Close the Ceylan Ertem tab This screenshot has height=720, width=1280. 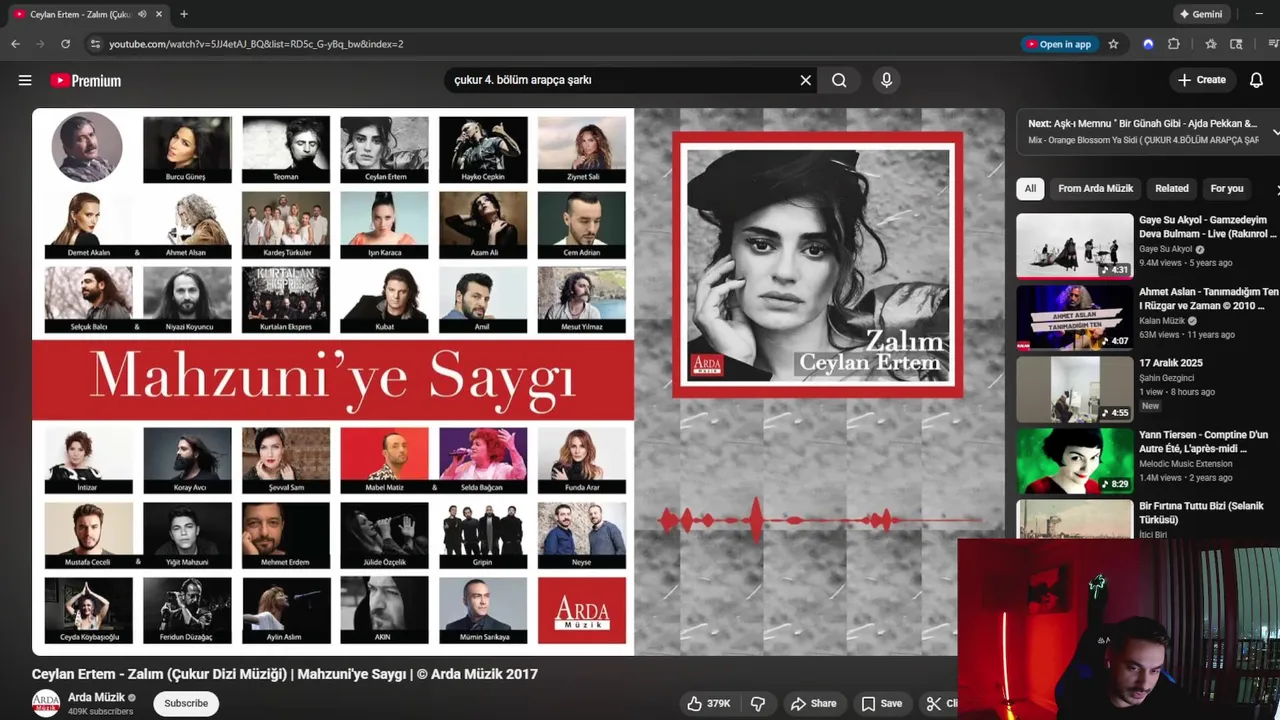pos(159,14)
